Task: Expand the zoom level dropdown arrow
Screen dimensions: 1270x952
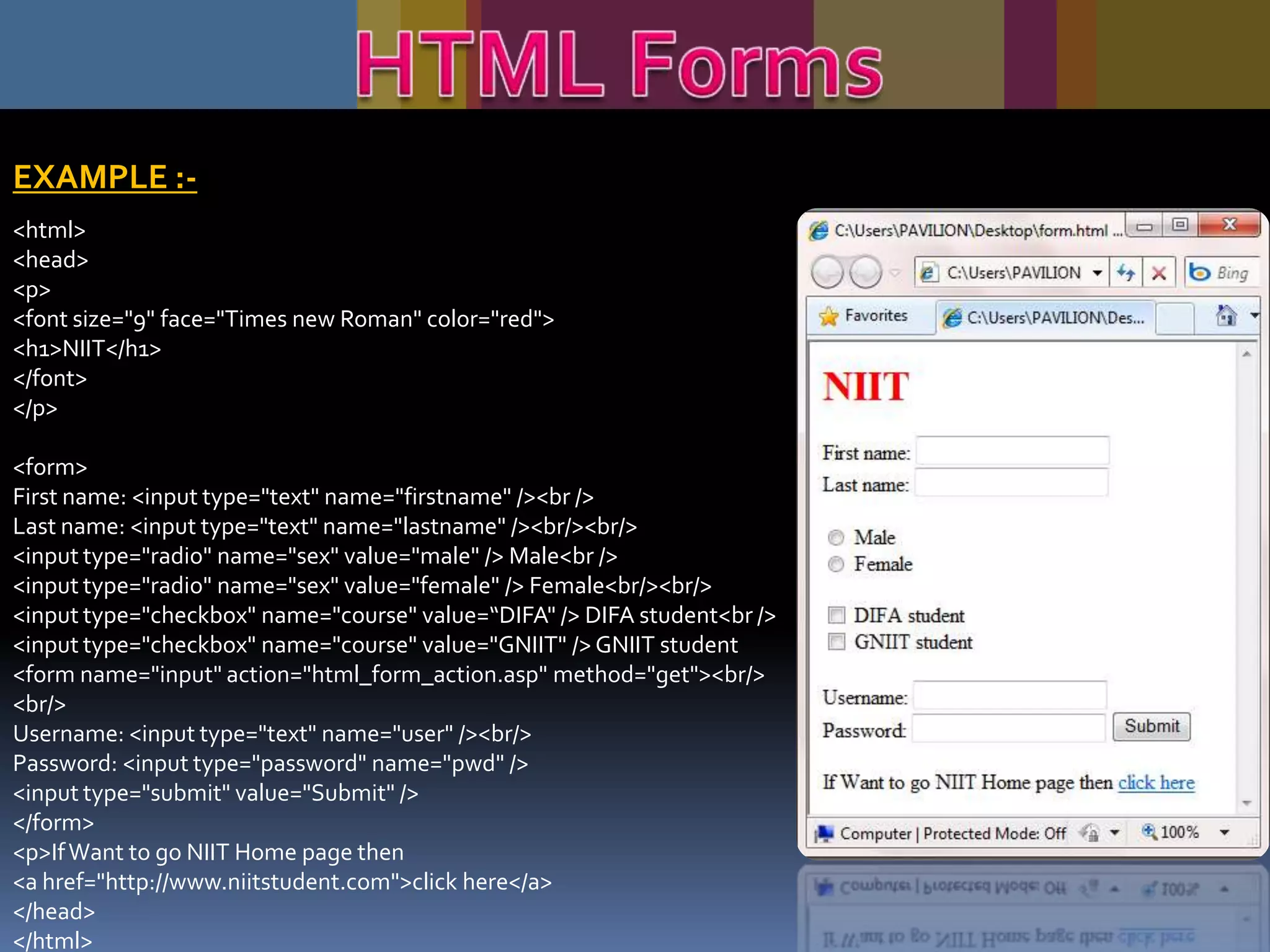Action: point(1225,832)
